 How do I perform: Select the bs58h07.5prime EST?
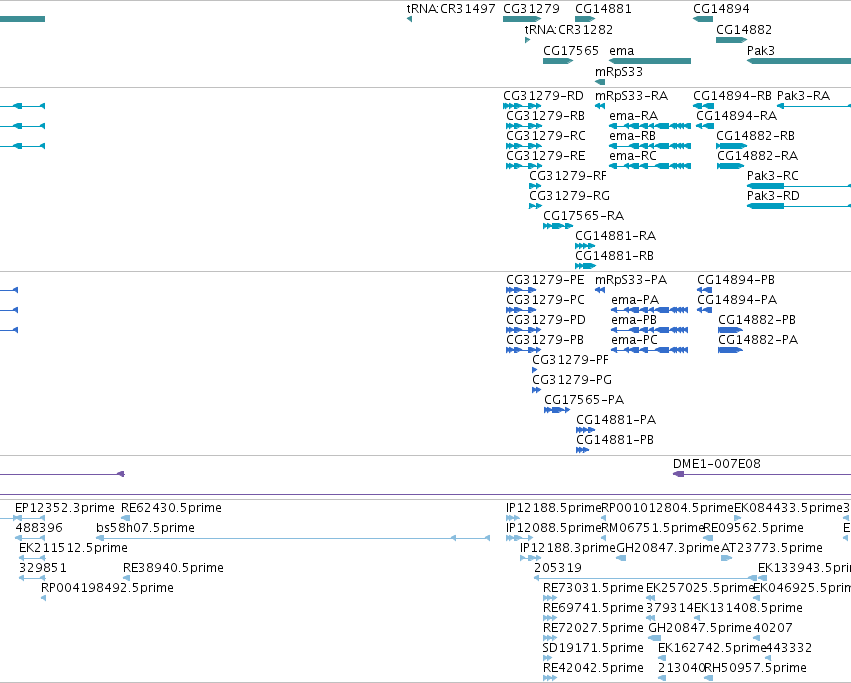point(293,538)
